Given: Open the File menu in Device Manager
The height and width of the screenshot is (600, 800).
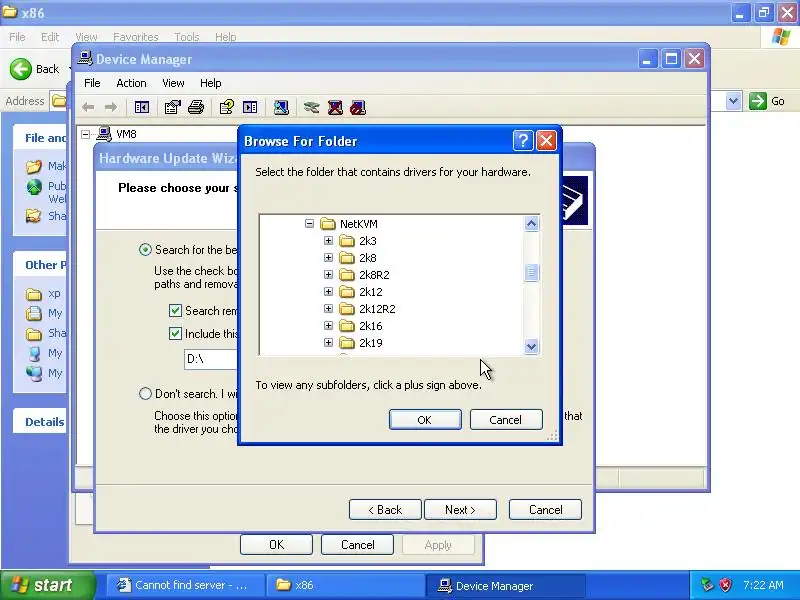Looking at the screenshot, I should point(92,83).
